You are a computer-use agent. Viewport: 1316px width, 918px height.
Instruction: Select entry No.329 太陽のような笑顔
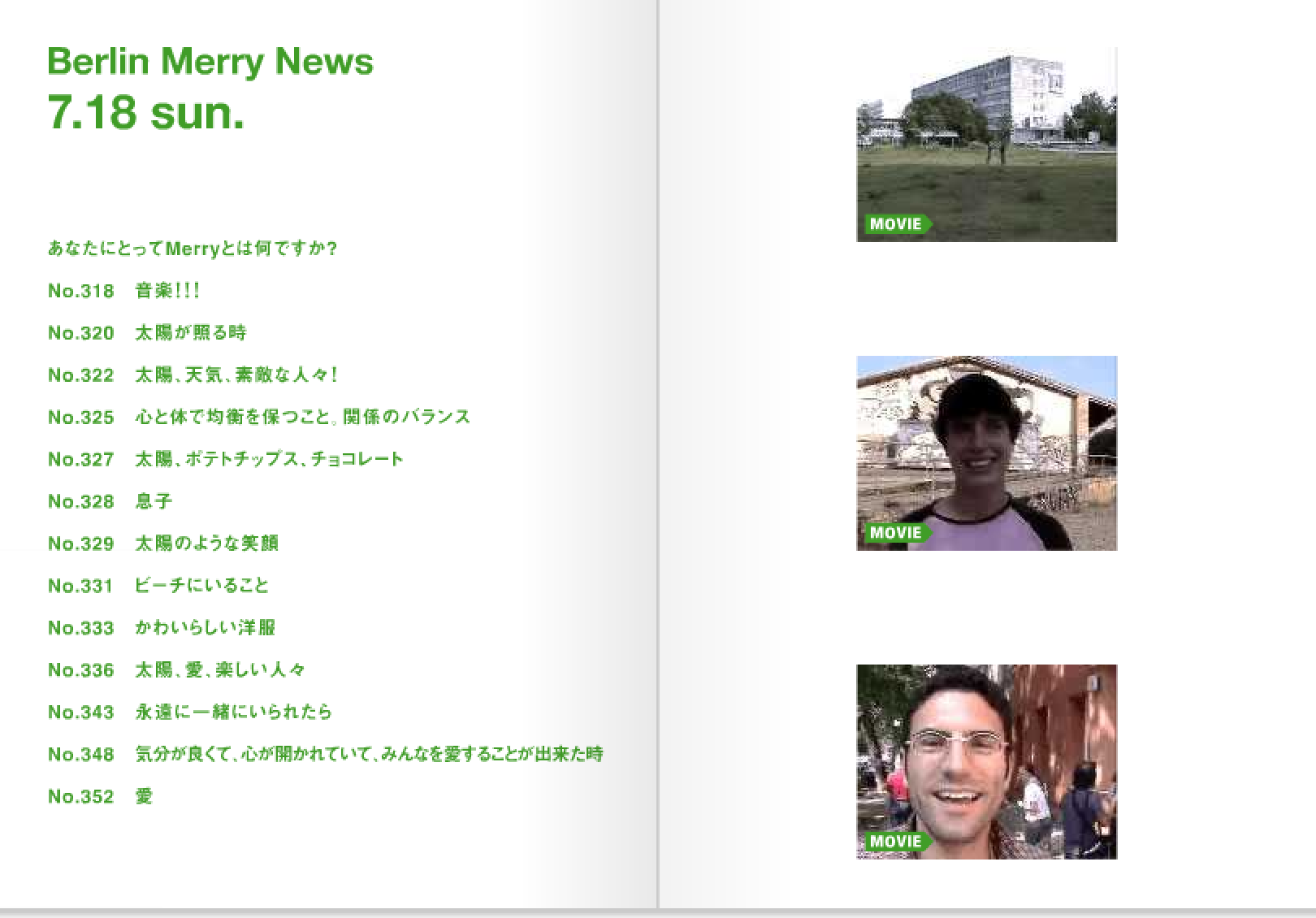(163, 544)
